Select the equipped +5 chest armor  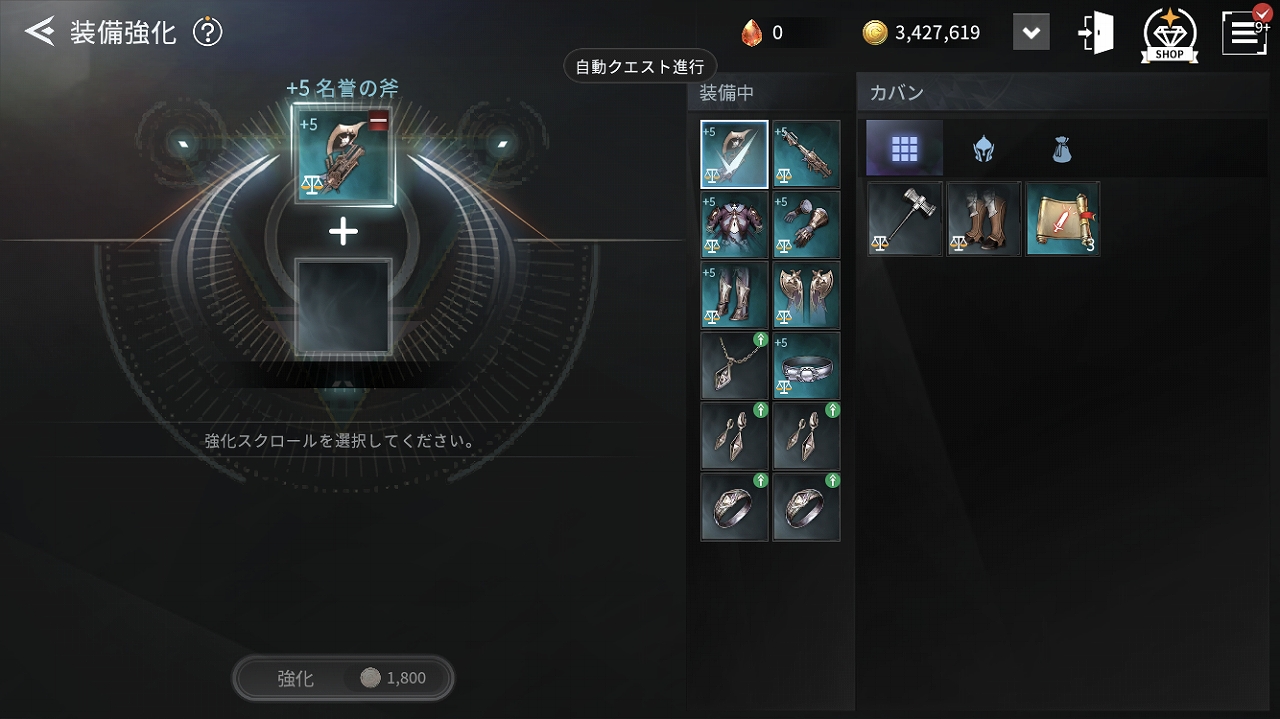734,225
